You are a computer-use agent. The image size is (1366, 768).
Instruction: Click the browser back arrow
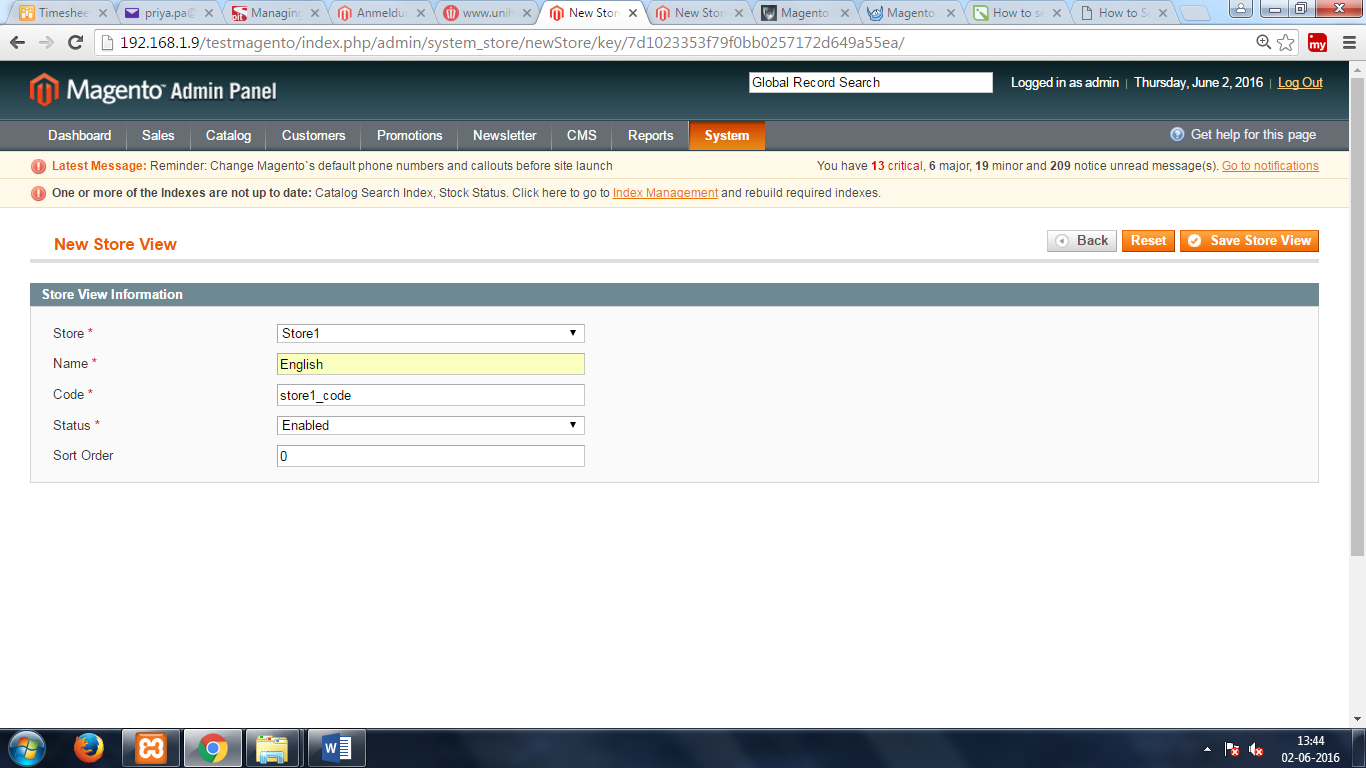click(17, 43)
